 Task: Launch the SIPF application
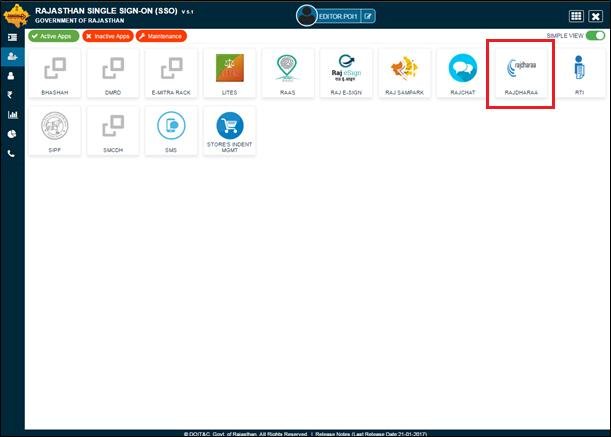point(55,131)
